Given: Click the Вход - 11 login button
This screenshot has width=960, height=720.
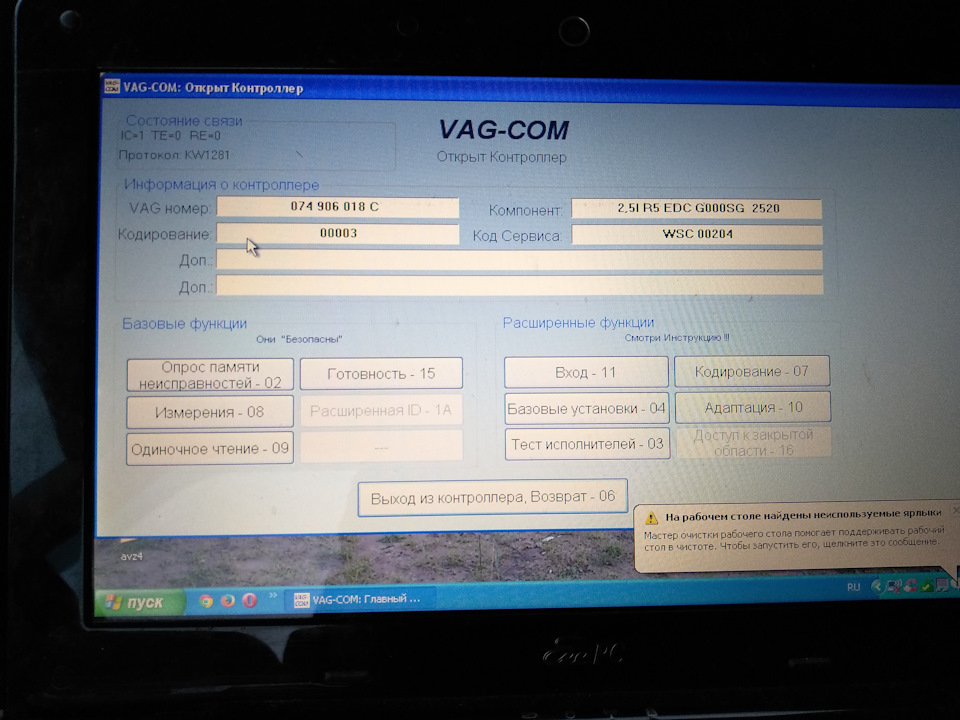Looking at the screenshot, I should pos(586,372).
